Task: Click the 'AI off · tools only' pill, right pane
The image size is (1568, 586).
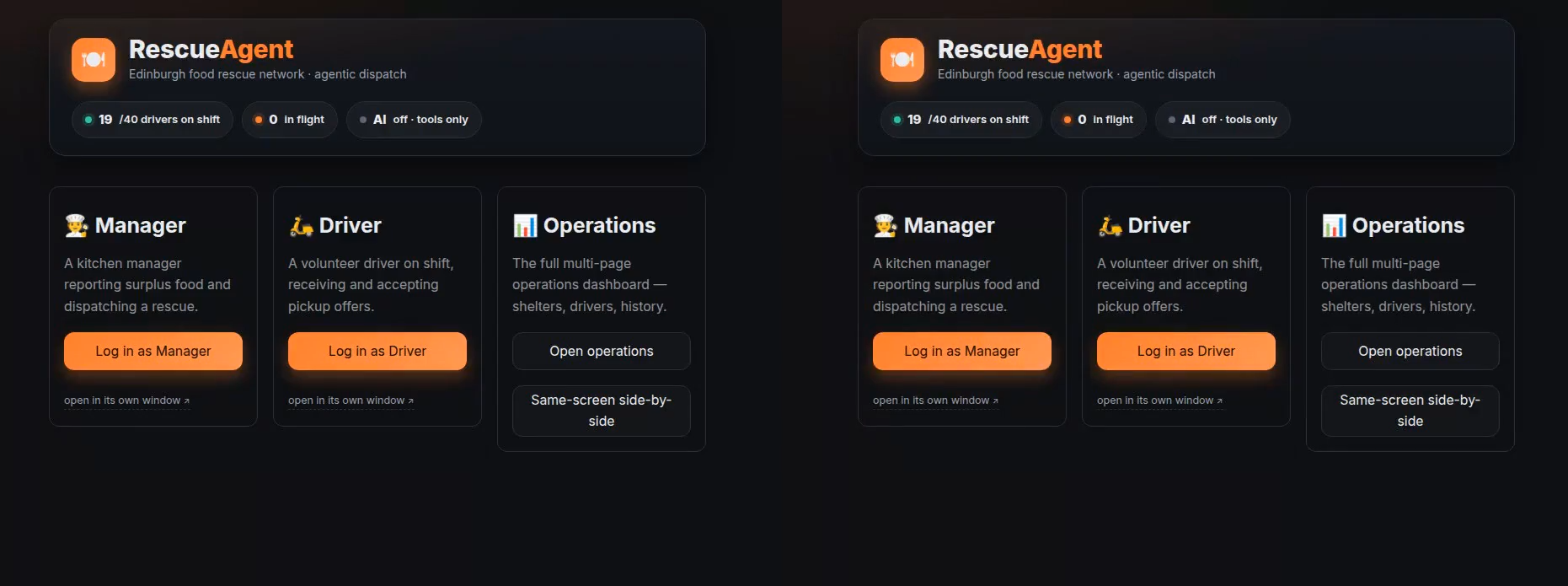Action: coord(1223,120)
